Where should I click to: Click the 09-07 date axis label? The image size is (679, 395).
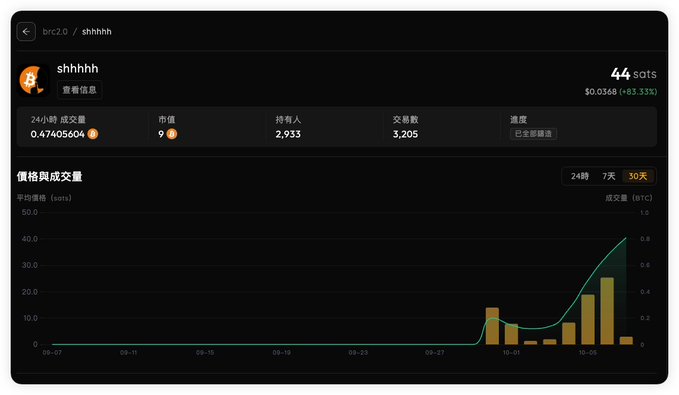click(52, 353)
